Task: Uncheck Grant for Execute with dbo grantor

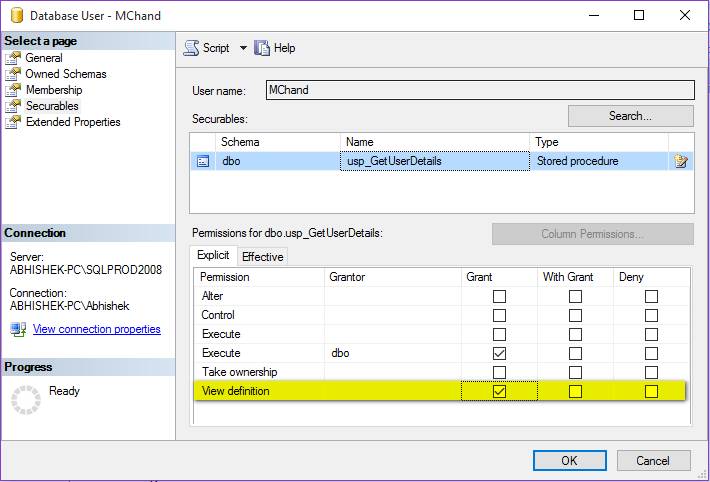Action: [x=499, y=353]
